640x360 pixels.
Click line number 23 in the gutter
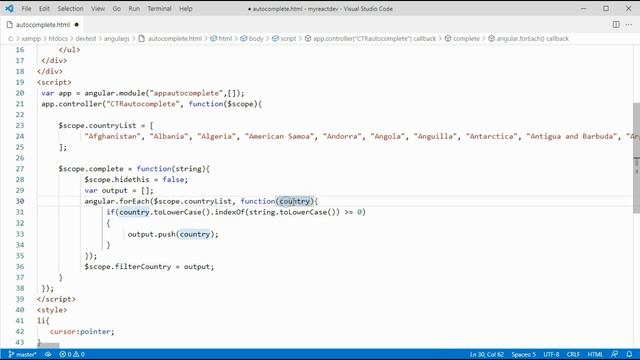pyautogui.click(x=20, y=125)
